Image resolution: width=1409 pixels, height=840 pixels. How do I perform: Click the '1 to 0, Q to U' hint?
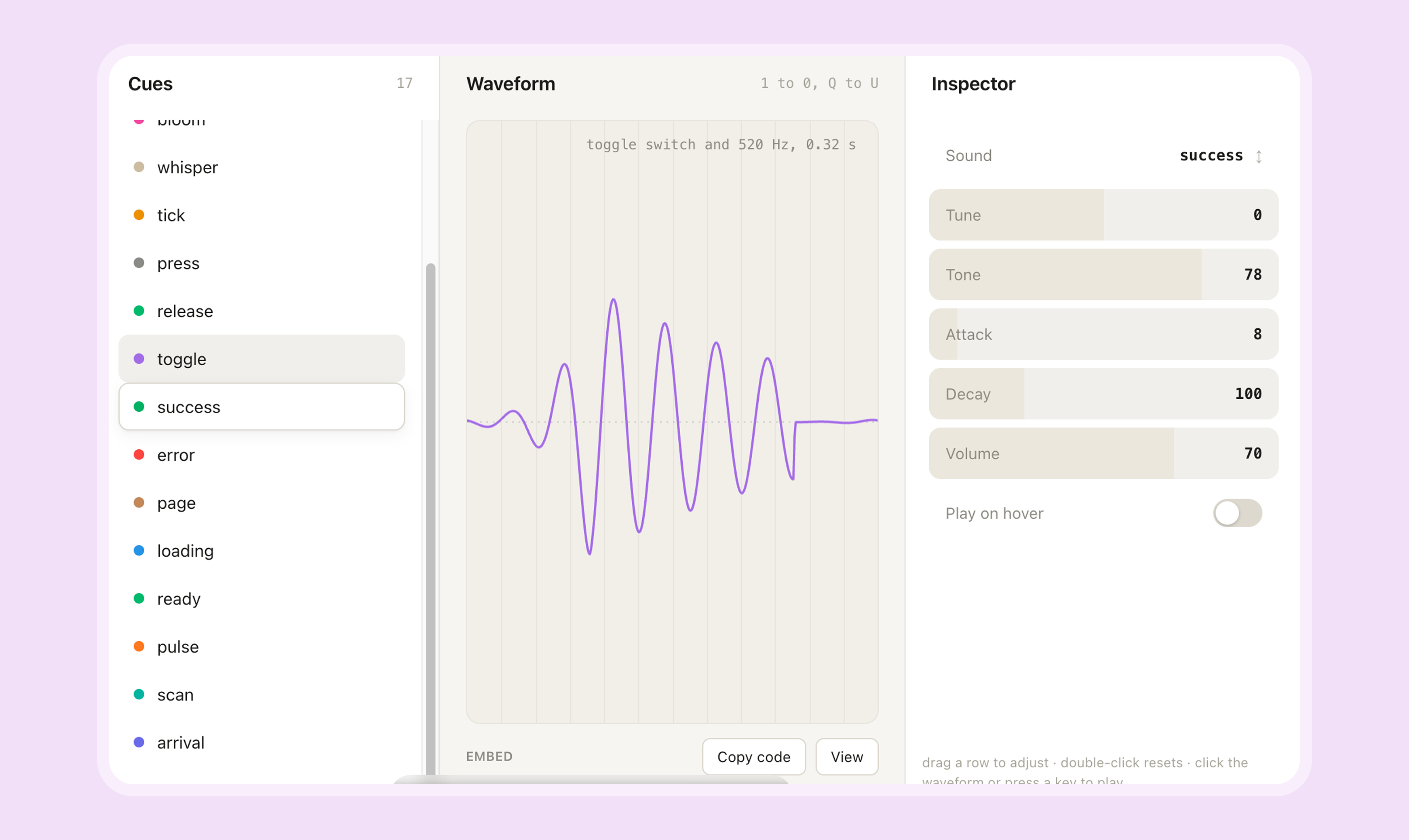pyautogui.click(x=819, y=83)
